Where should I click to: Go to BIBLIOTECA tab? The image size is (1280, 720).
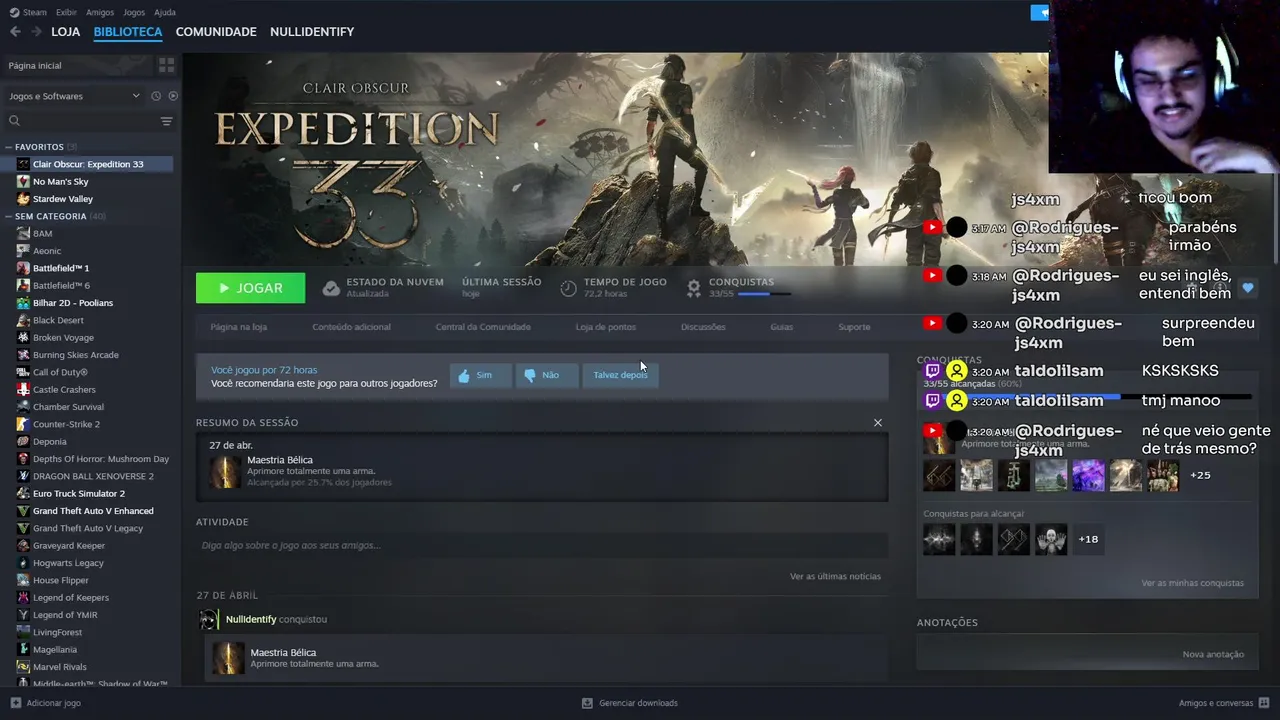(128, 32)
